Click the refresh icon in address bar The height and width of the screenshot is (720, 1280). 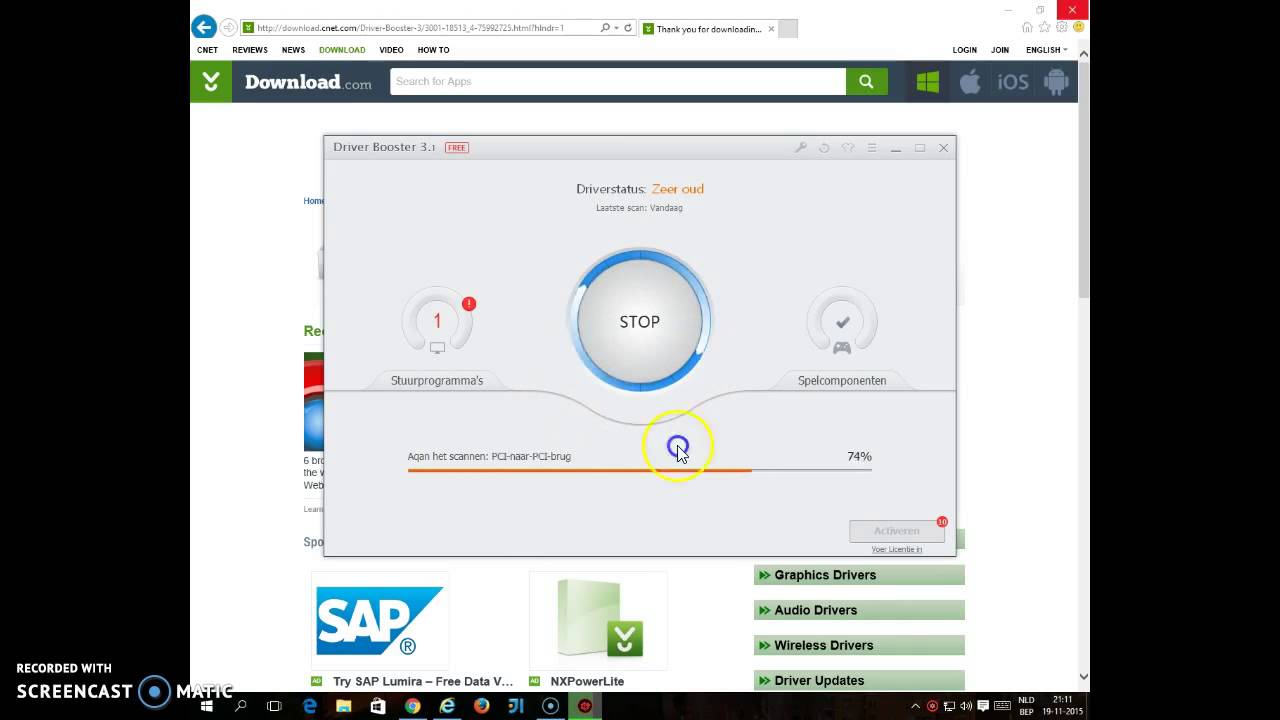coord(628,28)
